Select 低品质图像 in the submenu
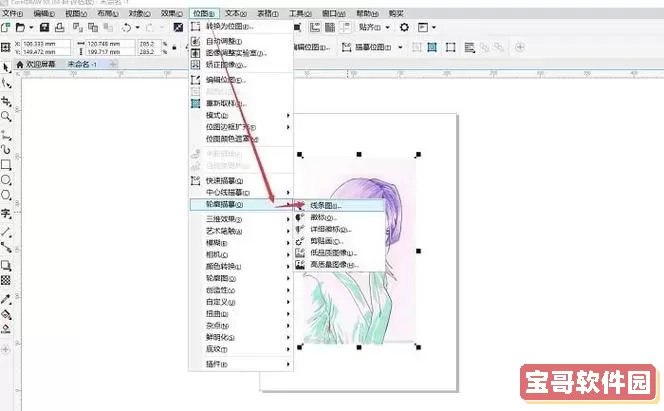Viewport: 664px width, 411px height. tap(339, 253)
